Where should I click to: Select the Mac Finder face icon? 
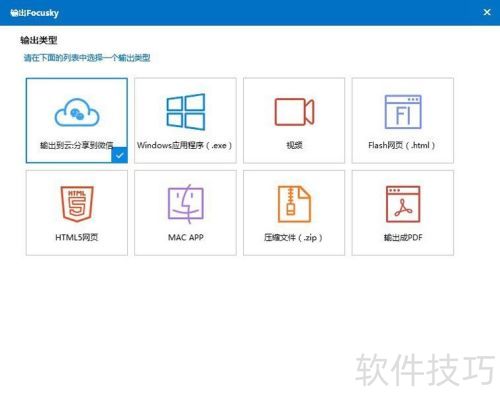coord(186,204)
